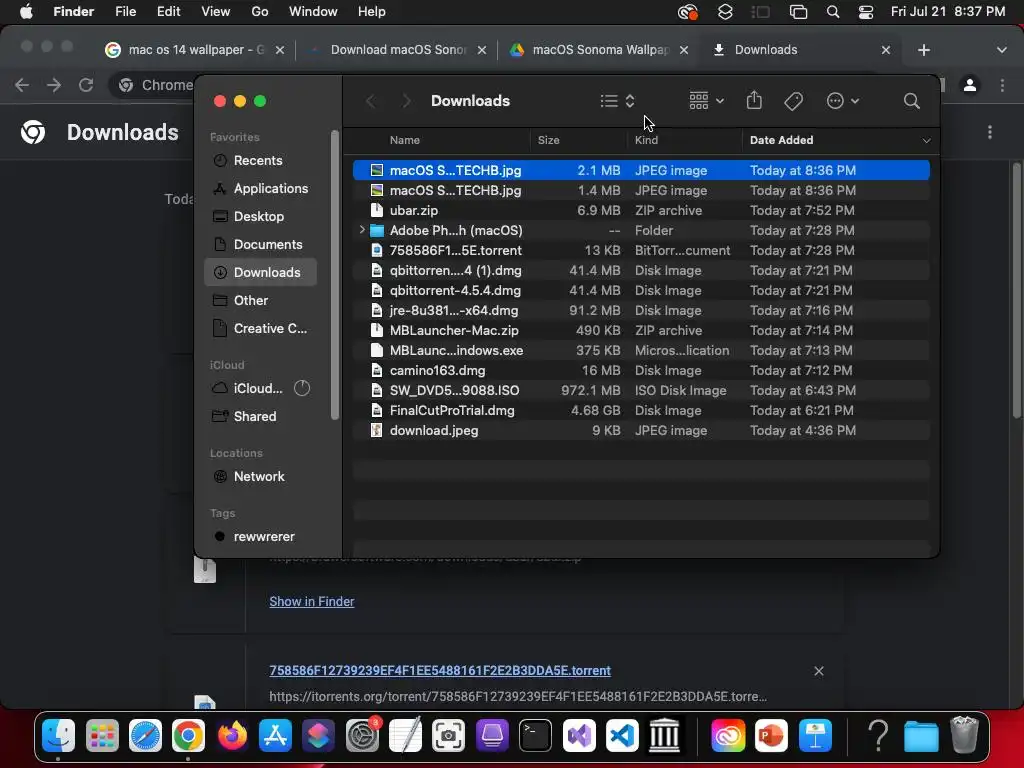The height and width of the screenshot is (768, 1024).
Task: Open the ellipsis action menu in Finder toolbar
Action: (x=842, y=101)
